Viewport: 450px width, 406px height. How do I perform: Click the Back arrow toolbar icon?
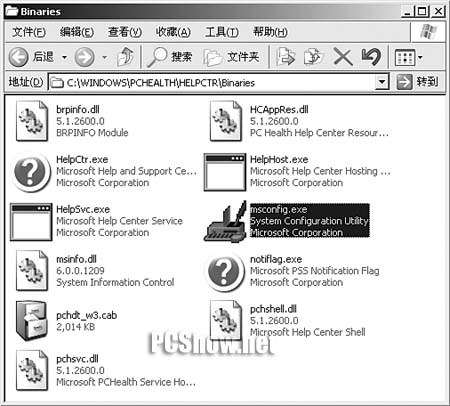click(18, 57)
